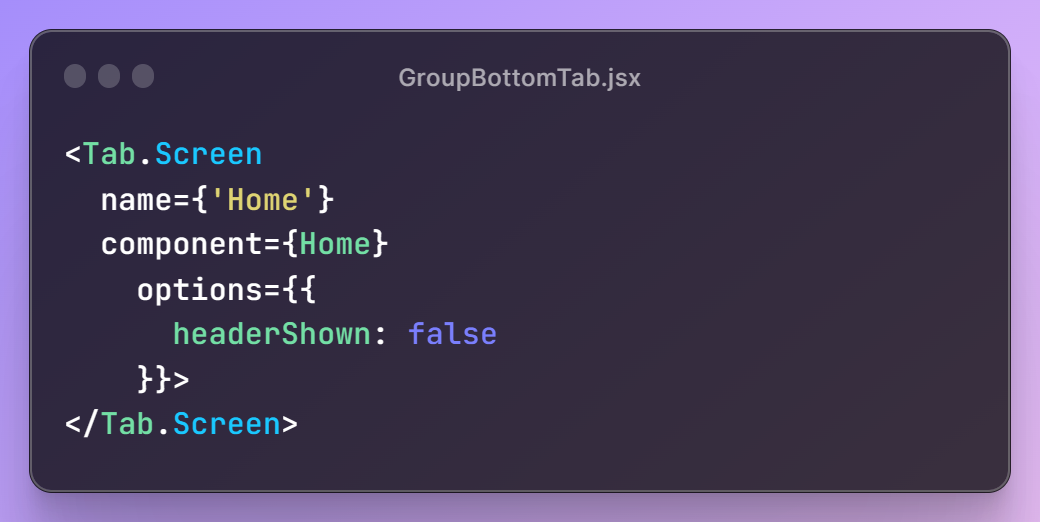Click Screen in the opening tag
Image resolution: width=1040 pixels, height=522 pixels.
point(209,154)
